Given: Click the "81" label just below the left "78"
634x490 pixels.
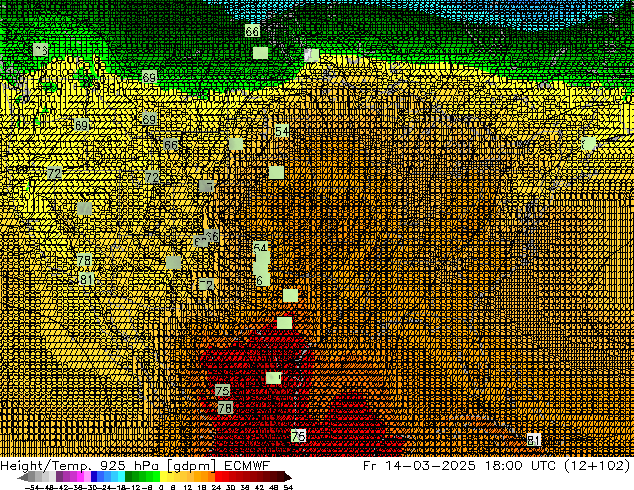Looking at the screenshot, I should click(86, 279).
